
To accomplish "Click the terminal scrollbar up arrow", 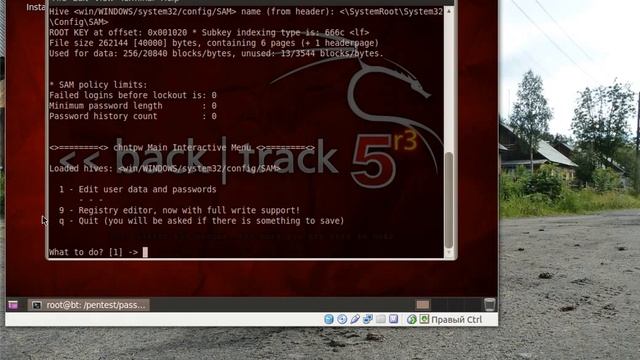I will pyautogui.click(x=449, y=11).
